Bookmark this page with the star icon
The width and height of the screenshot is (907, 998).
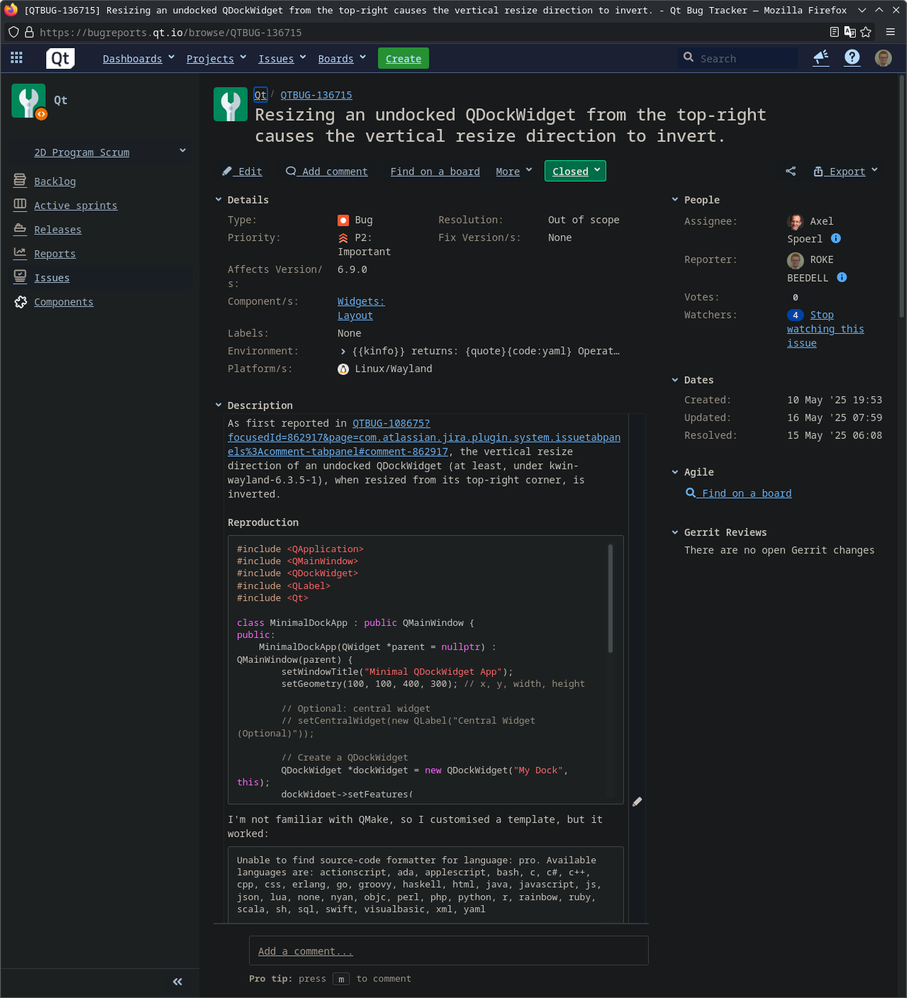click(866, 32)
